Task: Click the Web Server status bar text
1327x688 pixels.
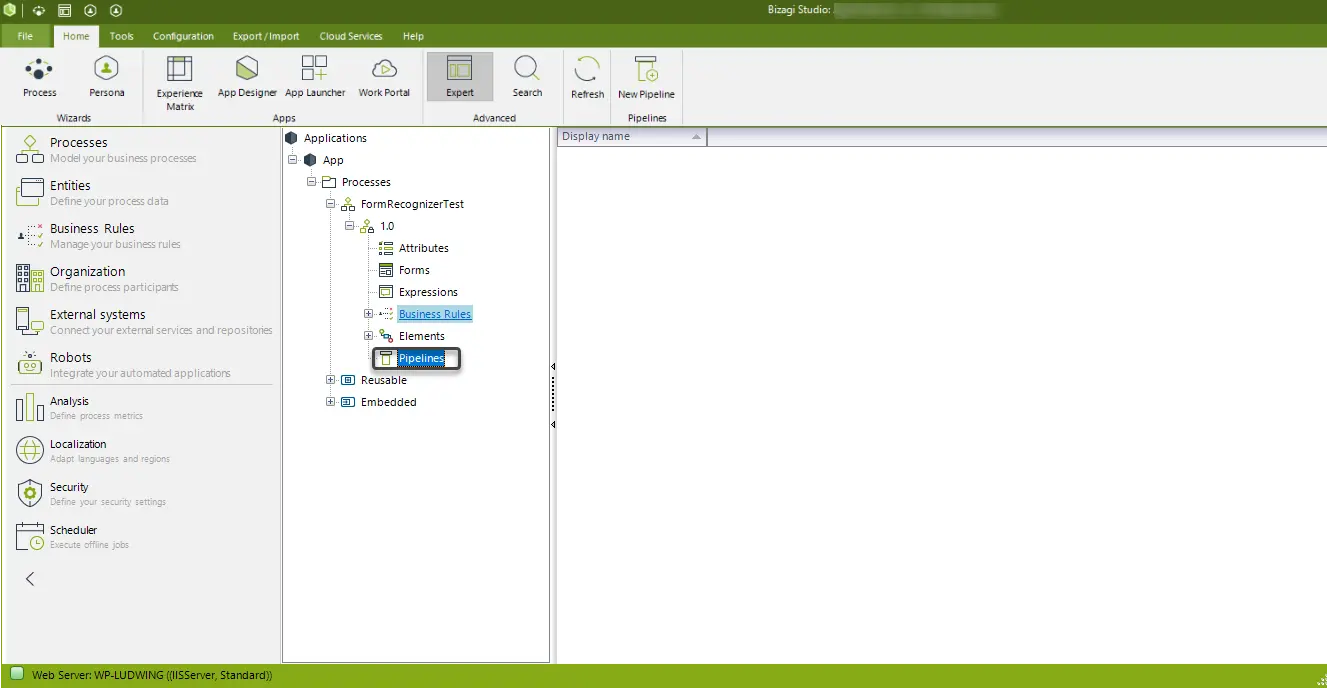Action: point(152,675)
